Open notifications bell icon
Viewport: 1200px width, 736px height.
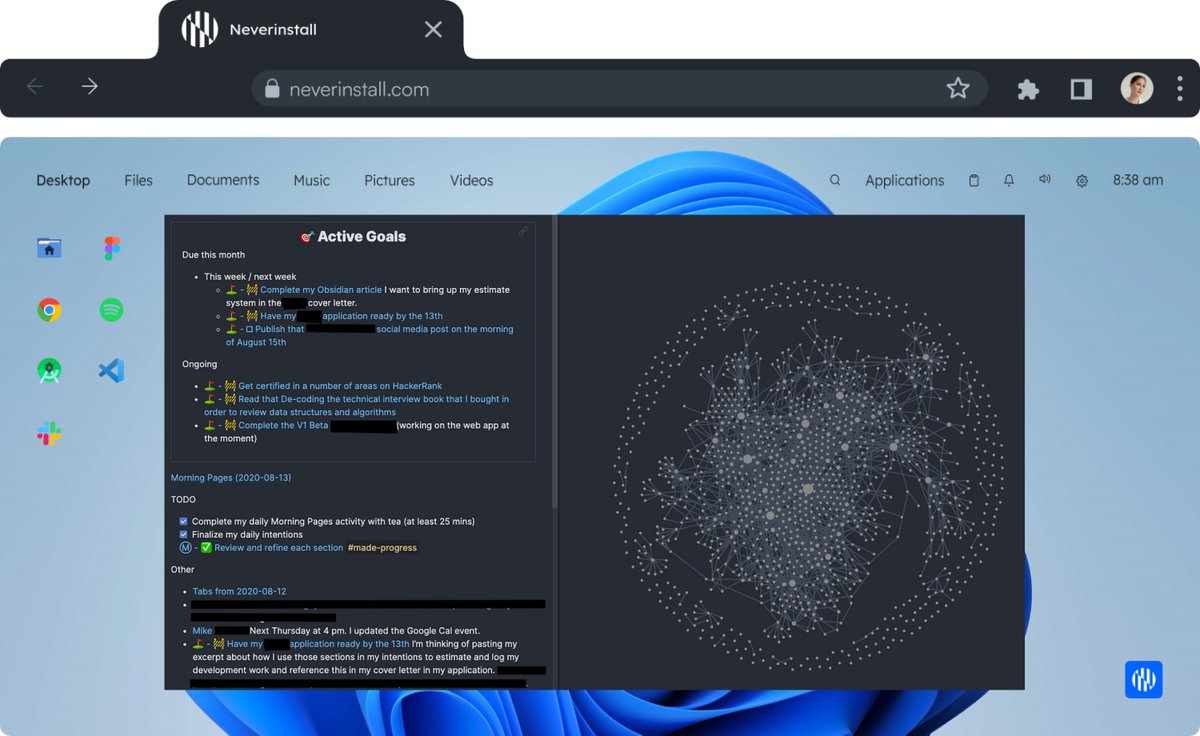coord(1009,180)
